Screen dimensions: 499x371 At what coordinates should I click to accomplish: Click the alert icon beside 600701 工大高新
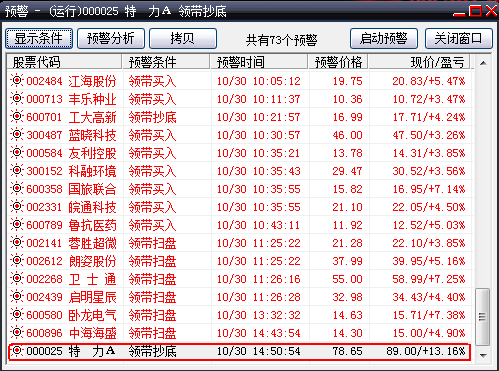tap(17, 116)
